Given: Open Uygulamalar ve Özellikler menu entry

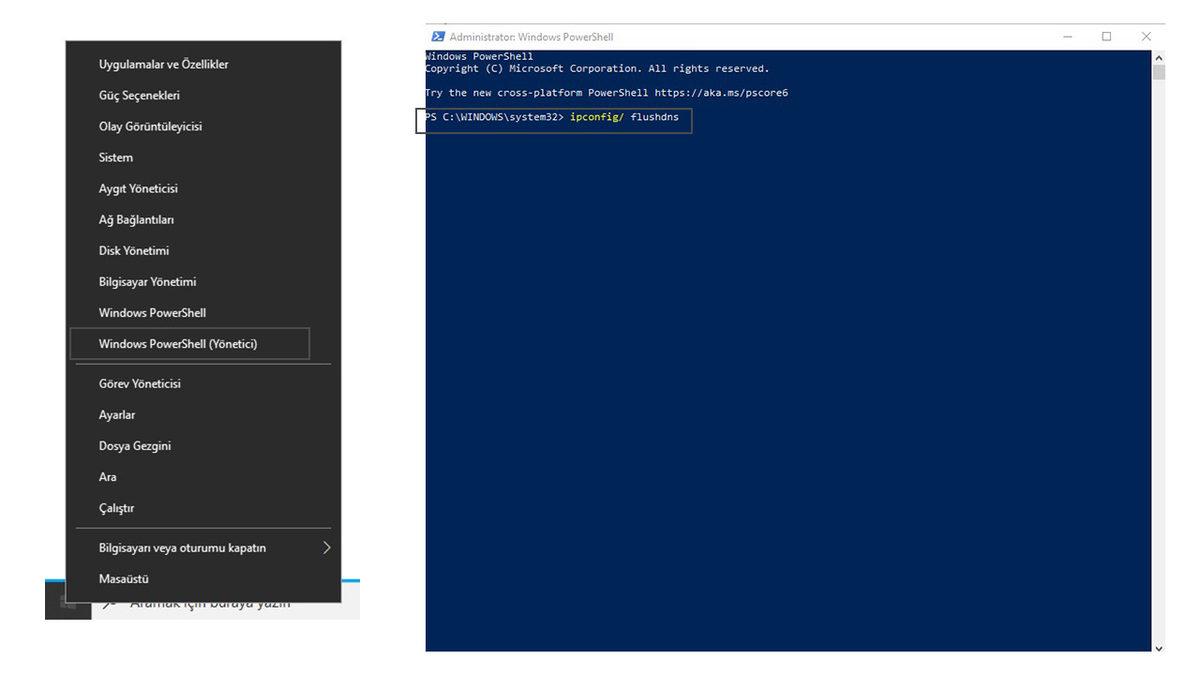Looking at the screenshot, I should 163,65.
